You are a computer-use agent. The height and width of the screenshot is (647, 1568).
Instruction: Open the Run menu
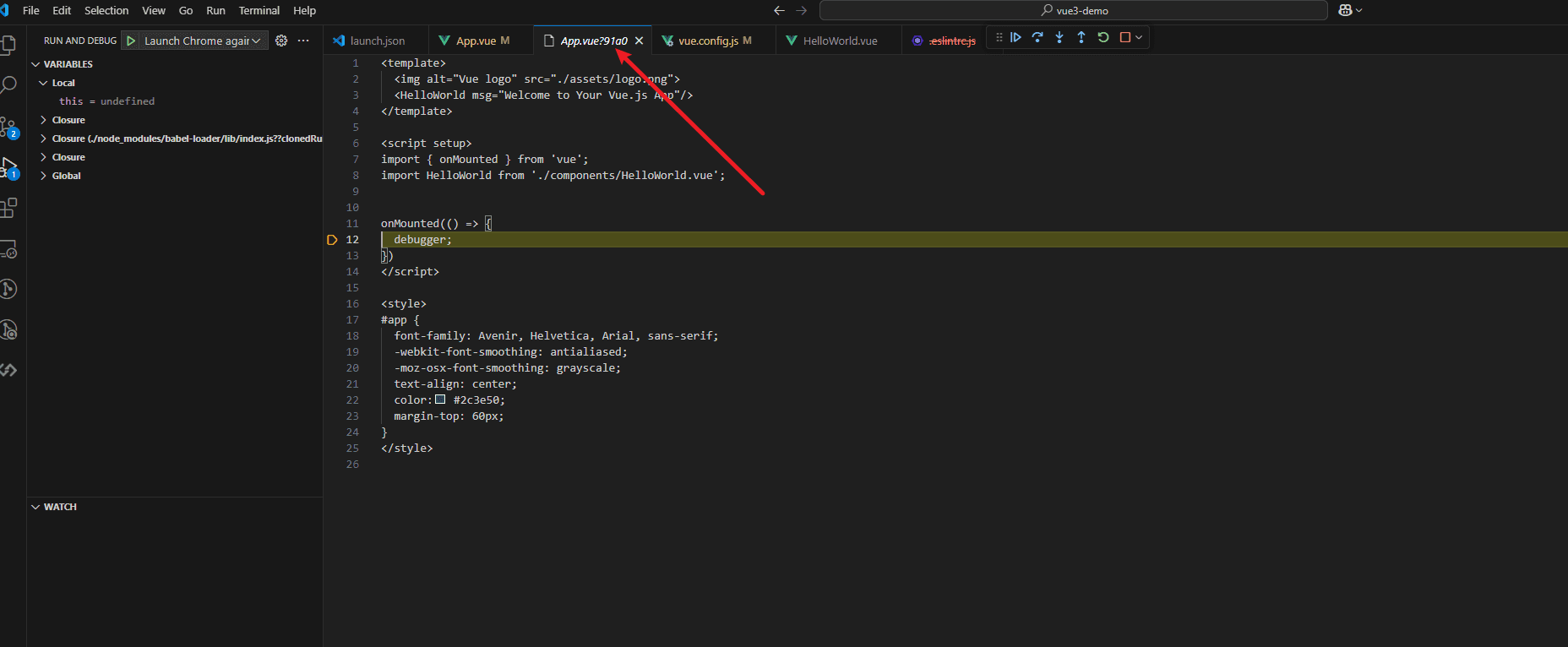pyautogui.click(x=215, y=10)
